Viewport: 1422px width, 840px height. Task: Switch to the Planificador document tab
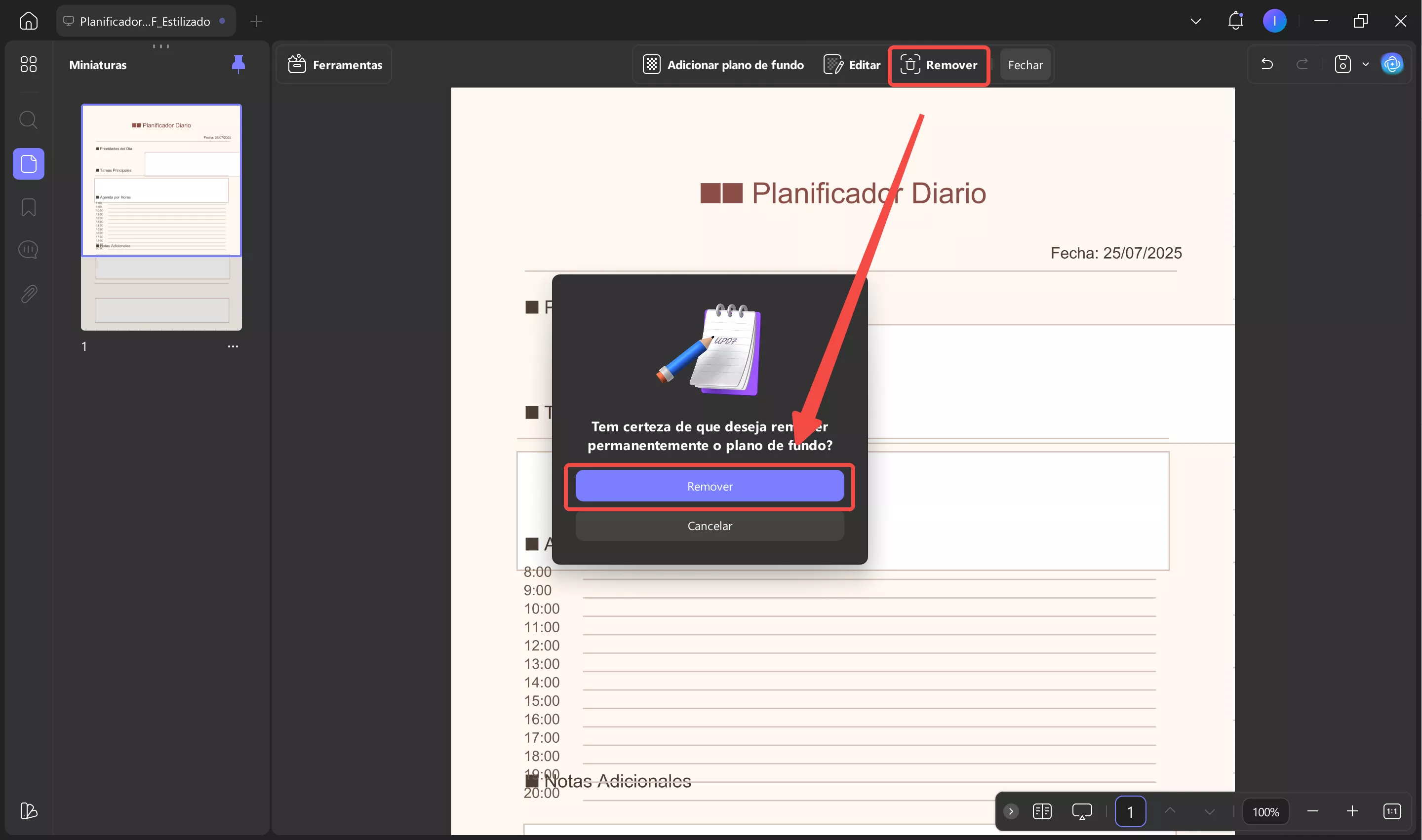tap(146, 21)
